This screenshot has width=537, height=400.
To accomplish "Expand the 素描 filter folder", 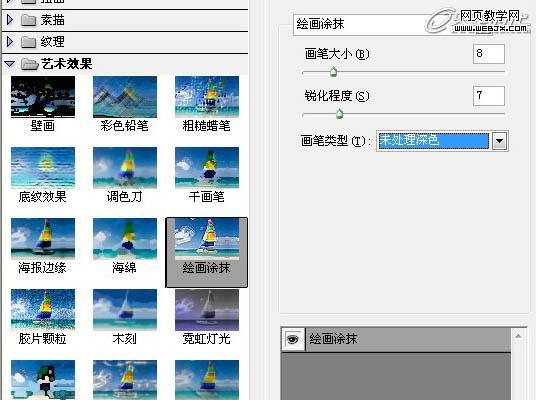I will [10, 20].
